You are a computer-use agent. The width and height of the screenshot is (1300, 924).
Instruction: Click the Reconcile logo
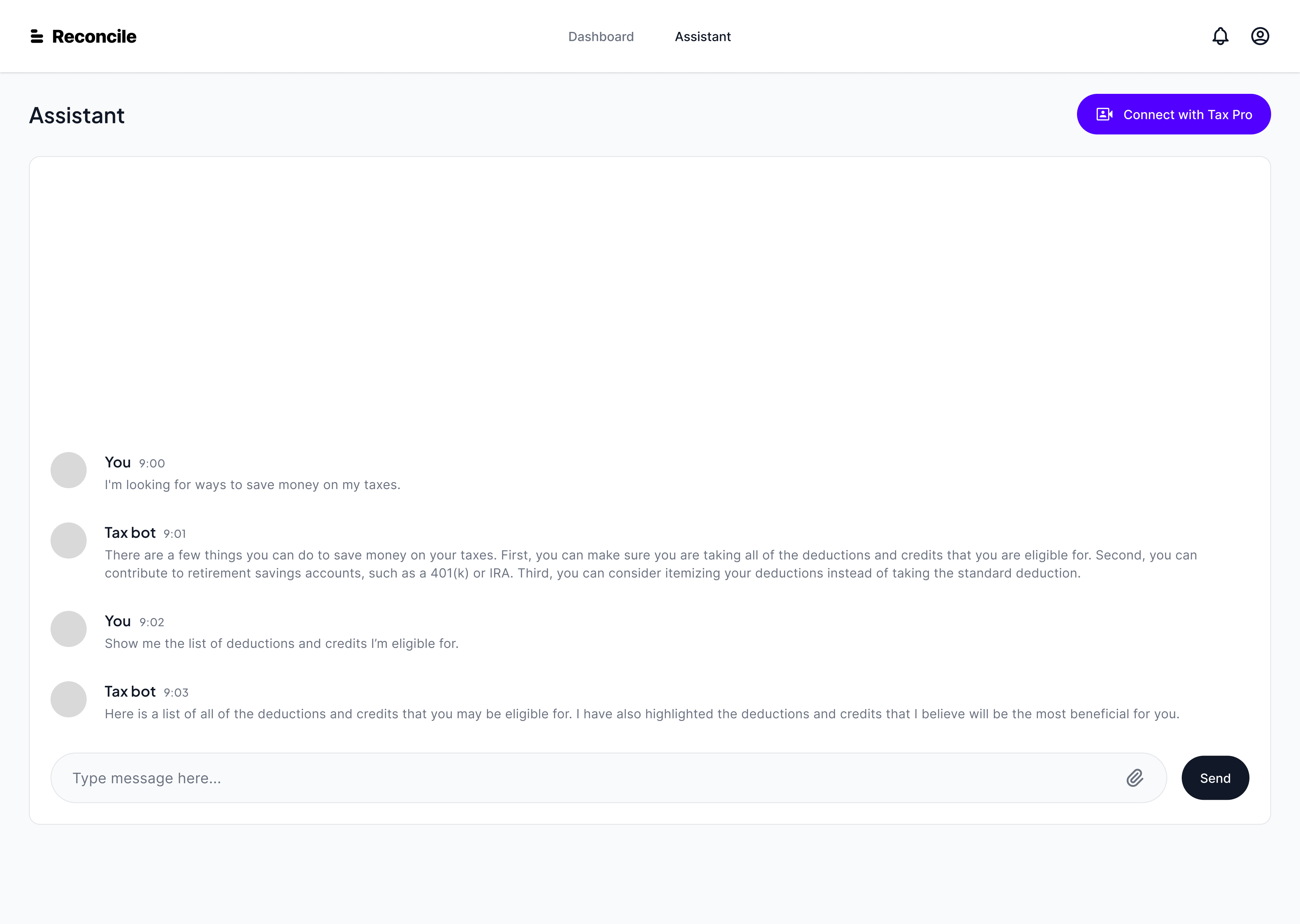[x=84, y=36]
